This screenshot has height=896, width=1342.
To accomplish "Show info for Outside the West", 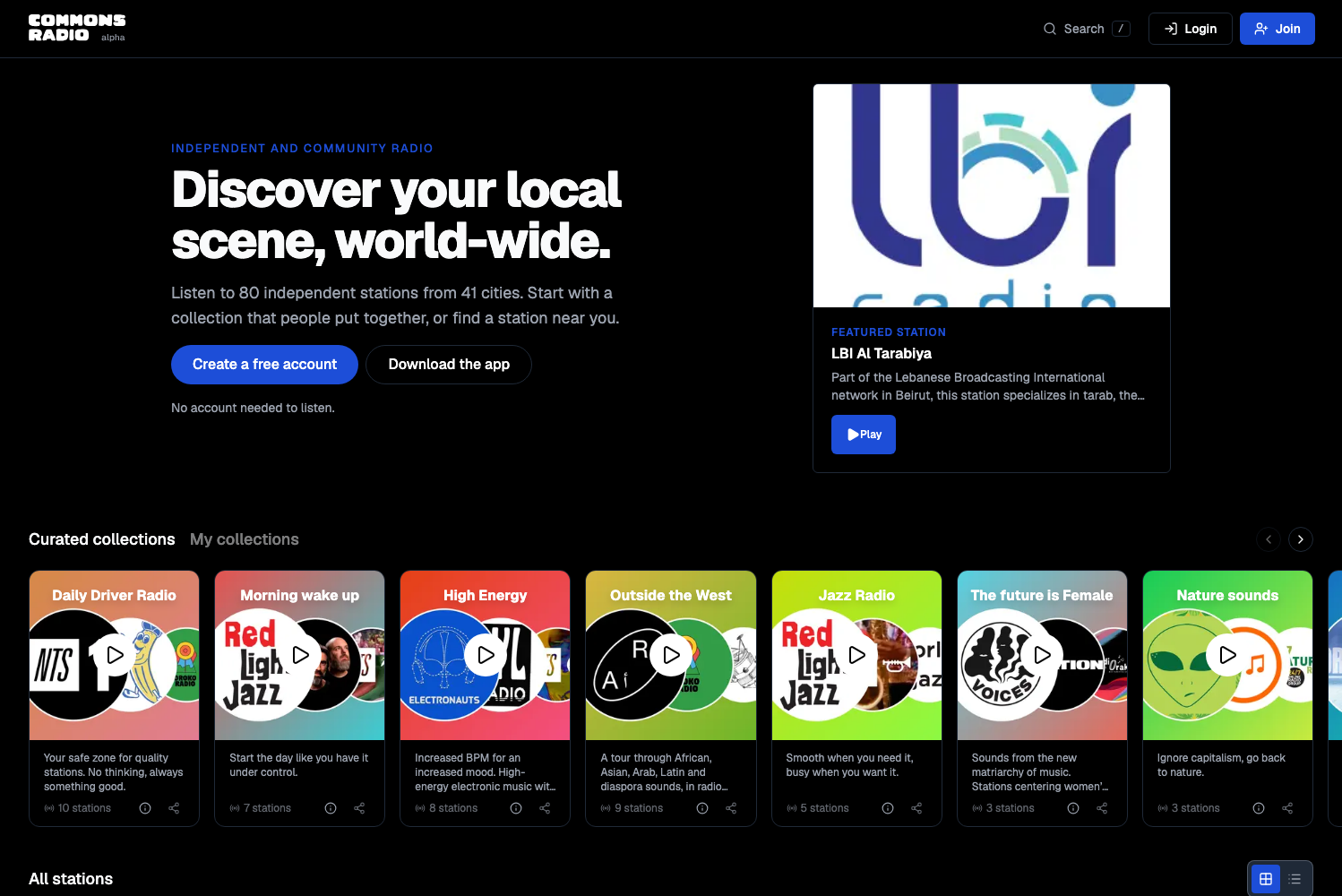I will point(702,808).
